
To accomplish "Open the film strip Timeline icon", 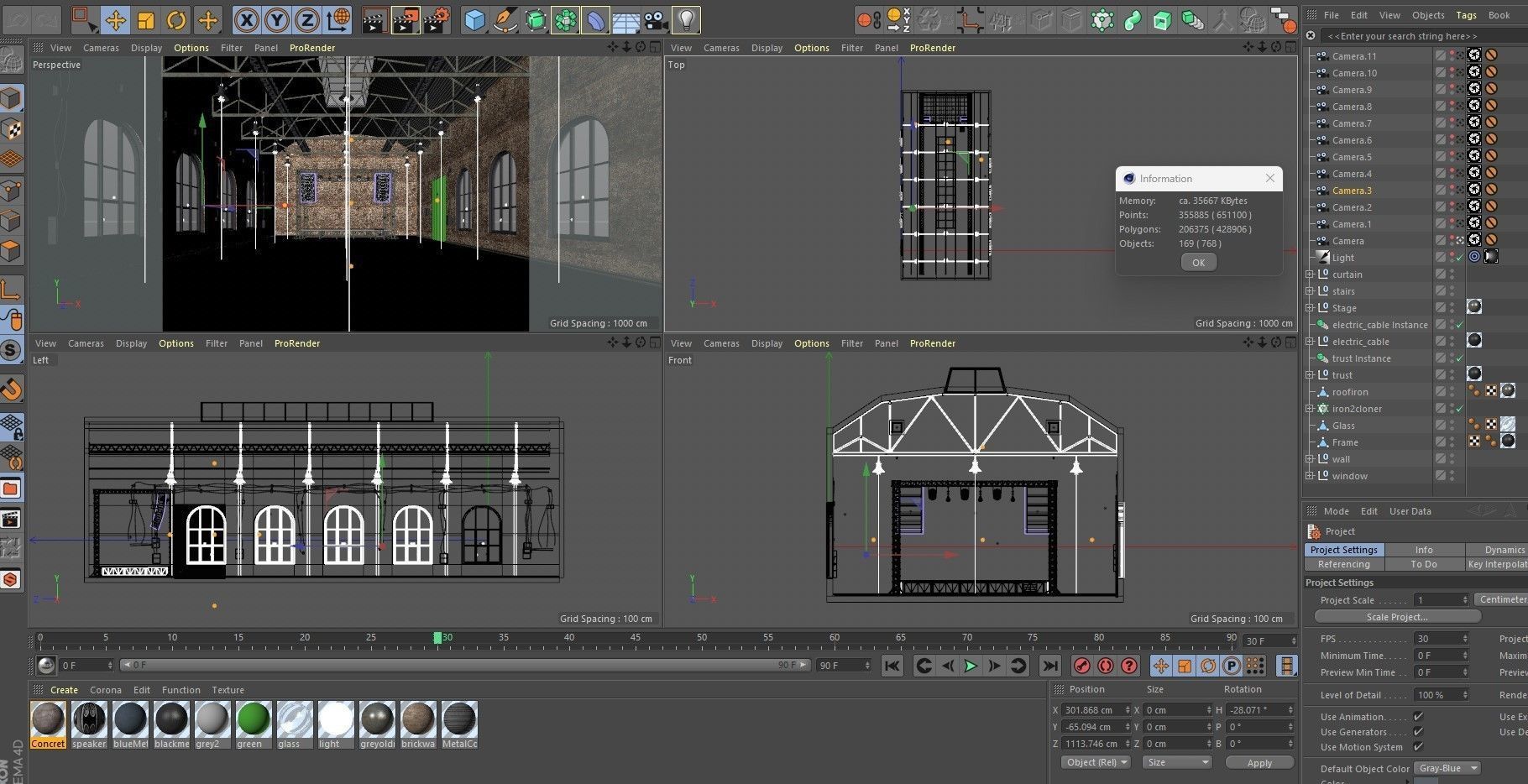I will pyautogui.click(x=1286, y=666).
